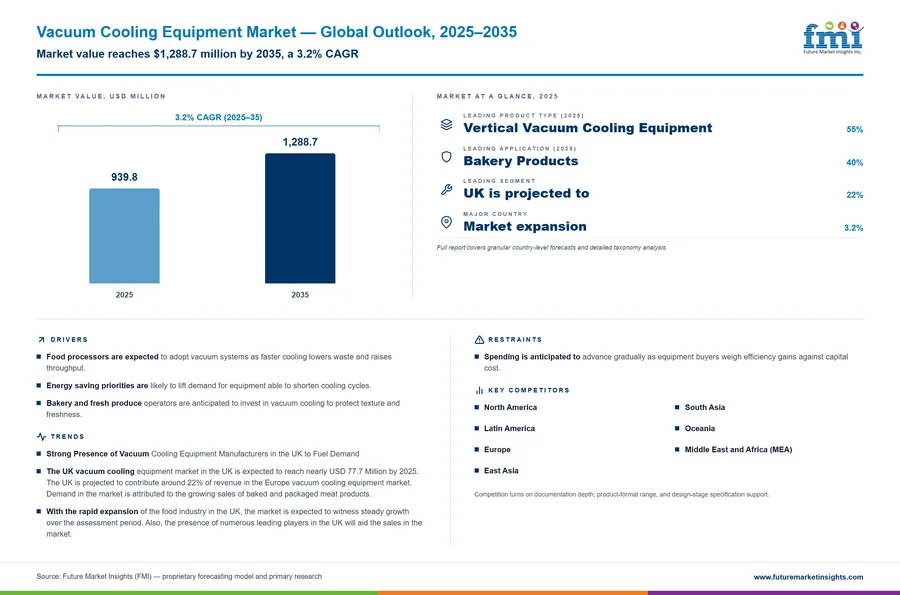This screenshot has height=595, width=900.
Task: Click the DRIVERS heading
Action: click(x=69, y=340)
